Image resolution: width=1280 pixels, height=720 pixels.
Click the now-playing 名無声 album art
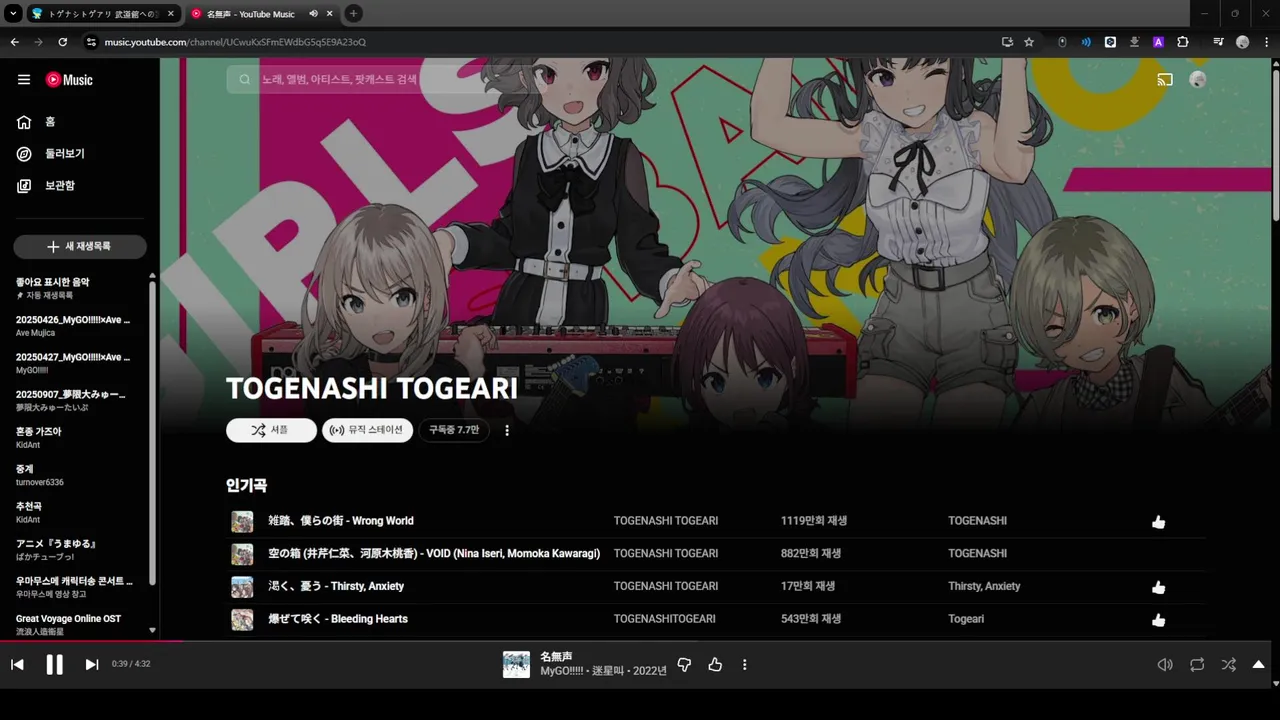(516, 665)
